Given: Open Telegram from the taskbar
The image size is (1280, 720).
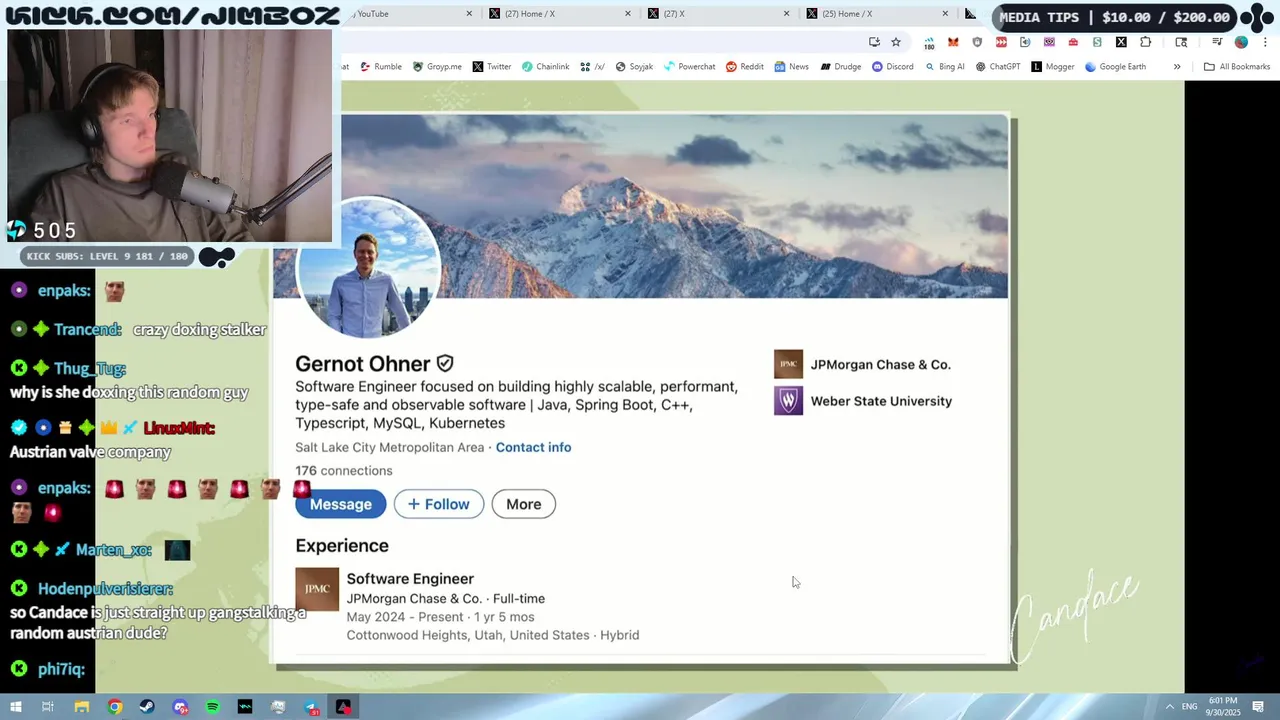Looking at the screenshot, I should coord(311,707).
